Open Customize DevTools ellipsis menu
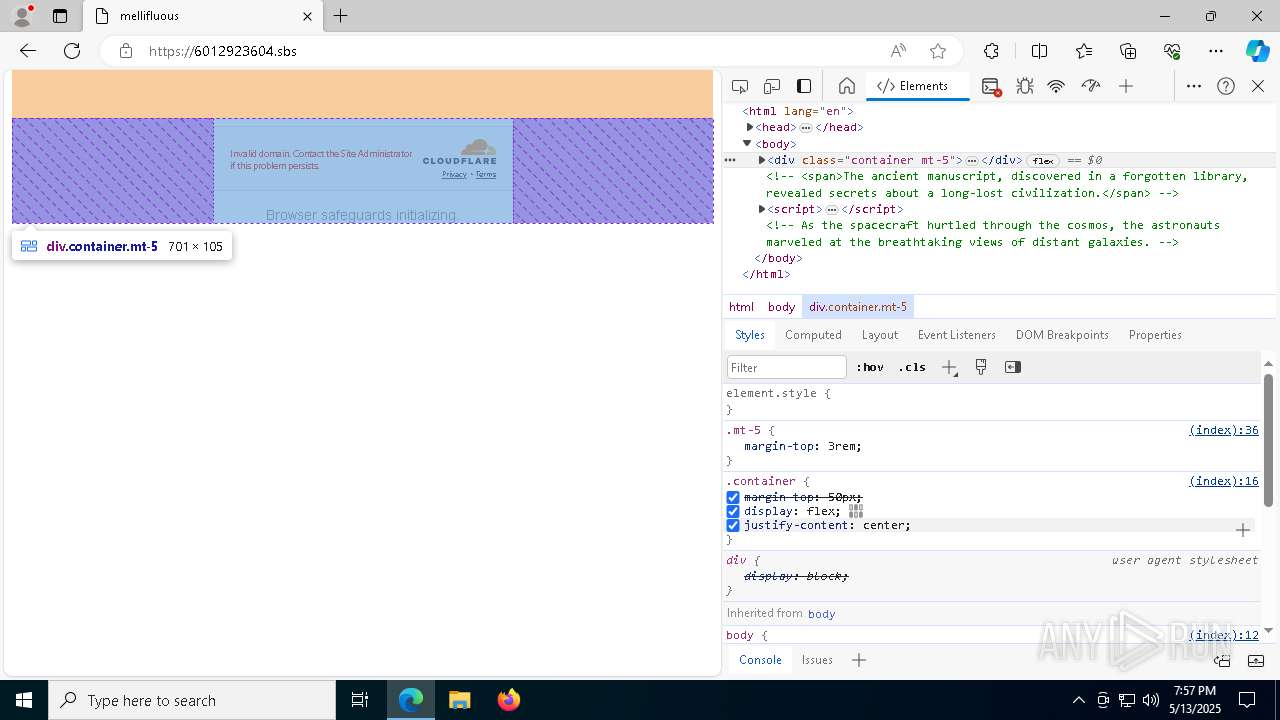 (1194, 86)
